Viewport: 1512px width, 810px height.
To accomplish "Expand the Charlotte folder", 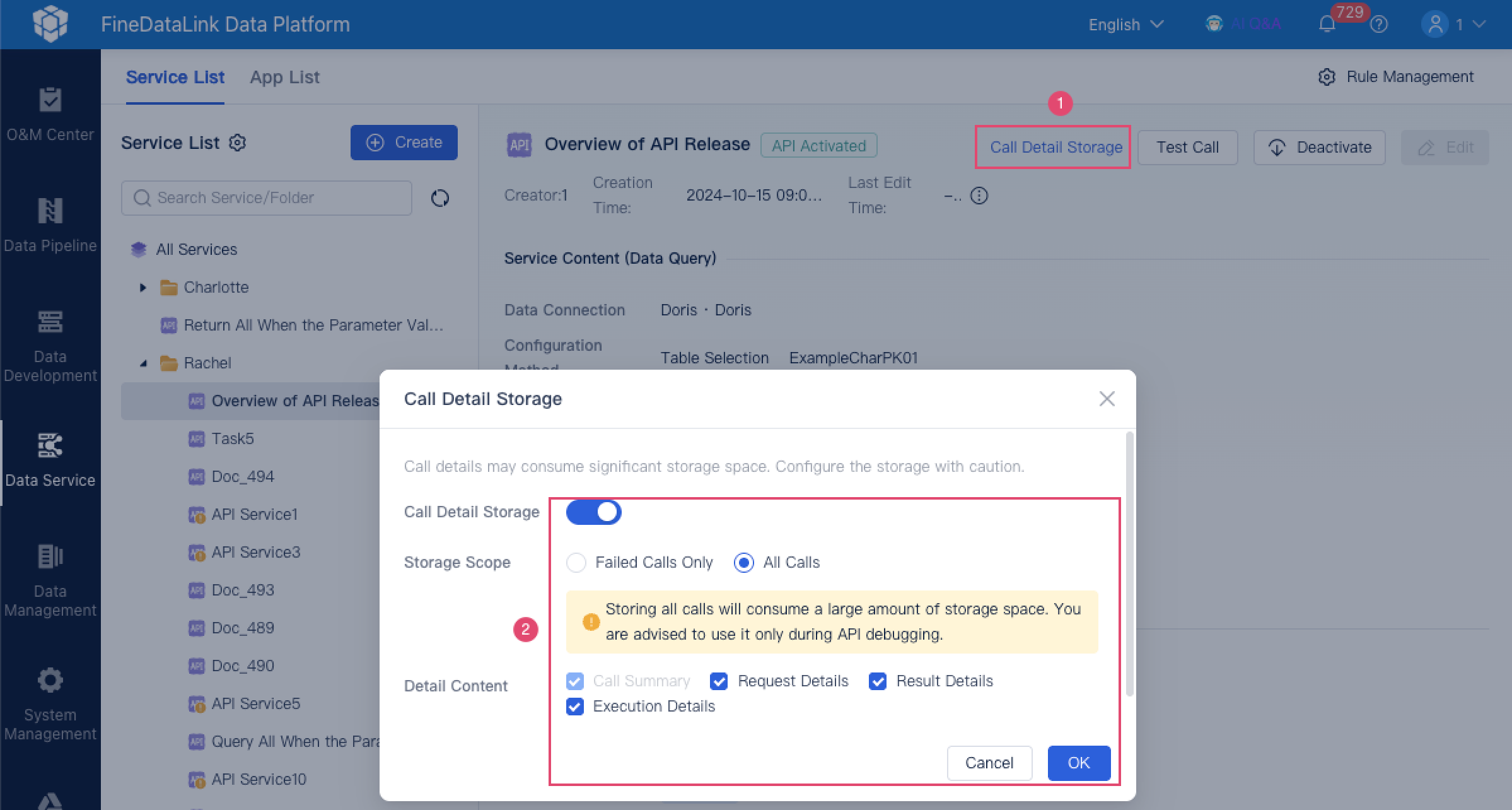I will [x=142, y=288].
